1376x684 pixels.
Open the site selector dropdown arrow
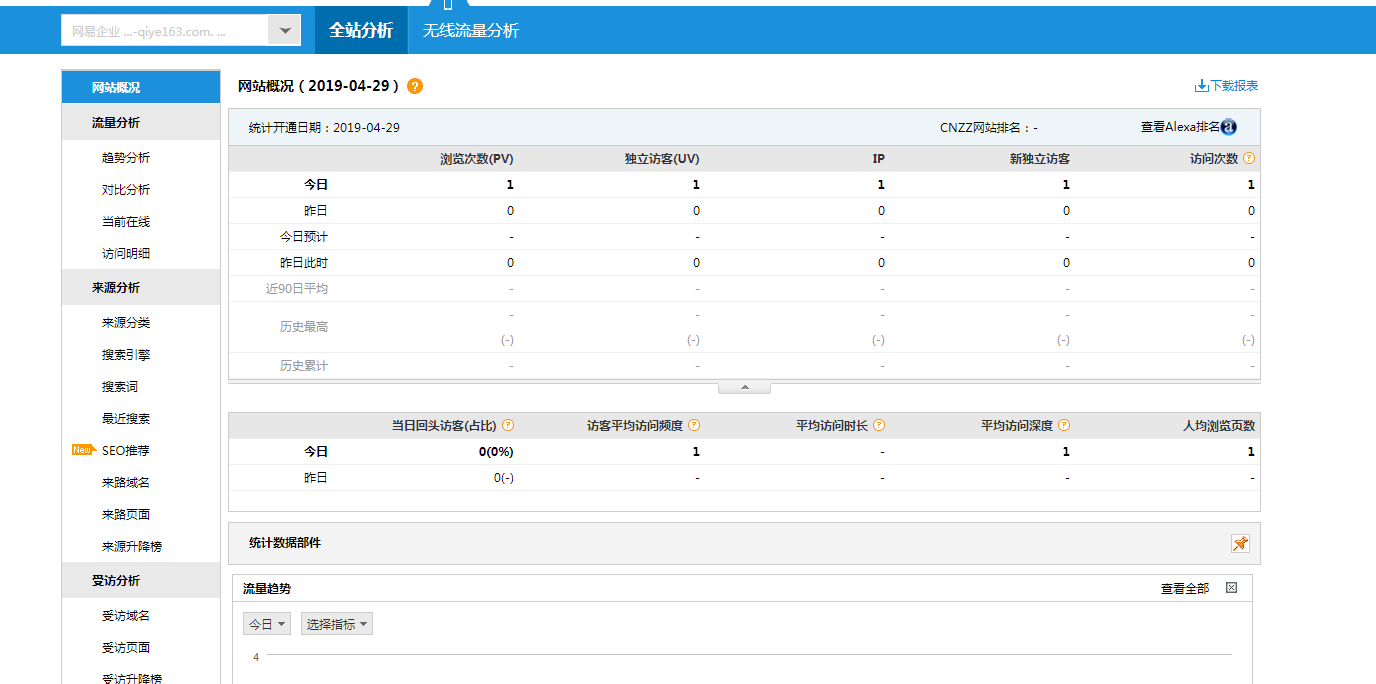pyautogui.click(x=285, y=31)
